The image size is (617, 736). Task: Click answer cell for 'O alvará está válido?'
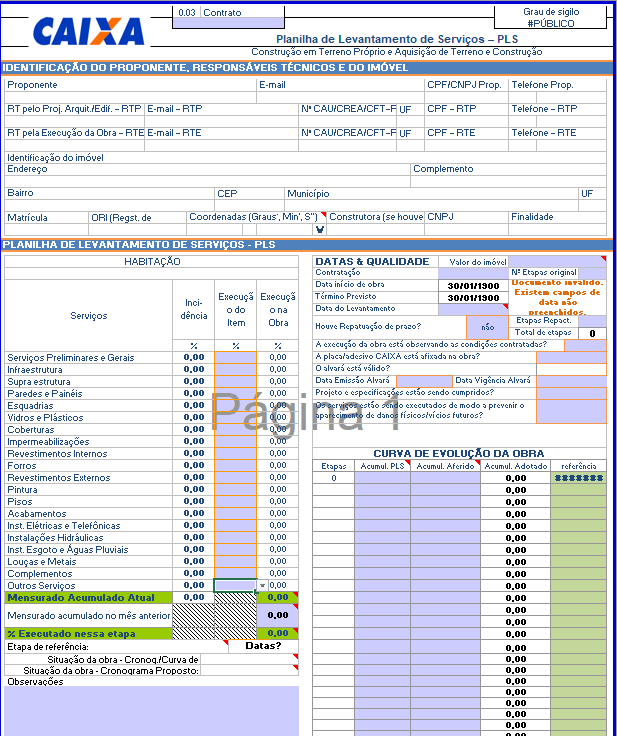[571, 369]
